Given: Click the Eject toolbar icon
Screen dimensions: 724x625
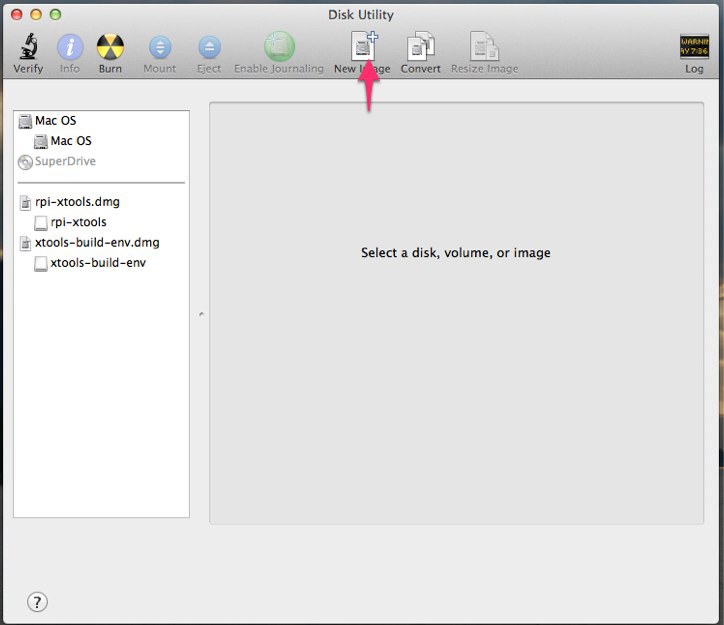Looking at the screenshot, I should (x=209, y=48).
